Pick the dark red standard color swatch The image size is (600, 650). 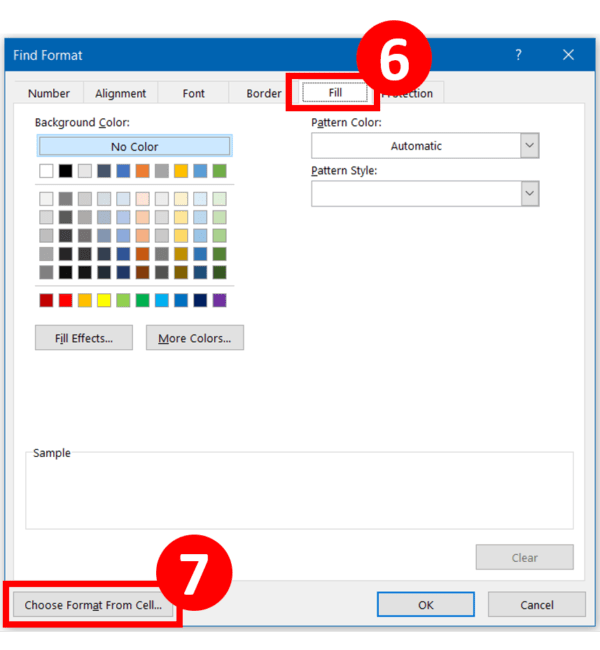point(46,300)
